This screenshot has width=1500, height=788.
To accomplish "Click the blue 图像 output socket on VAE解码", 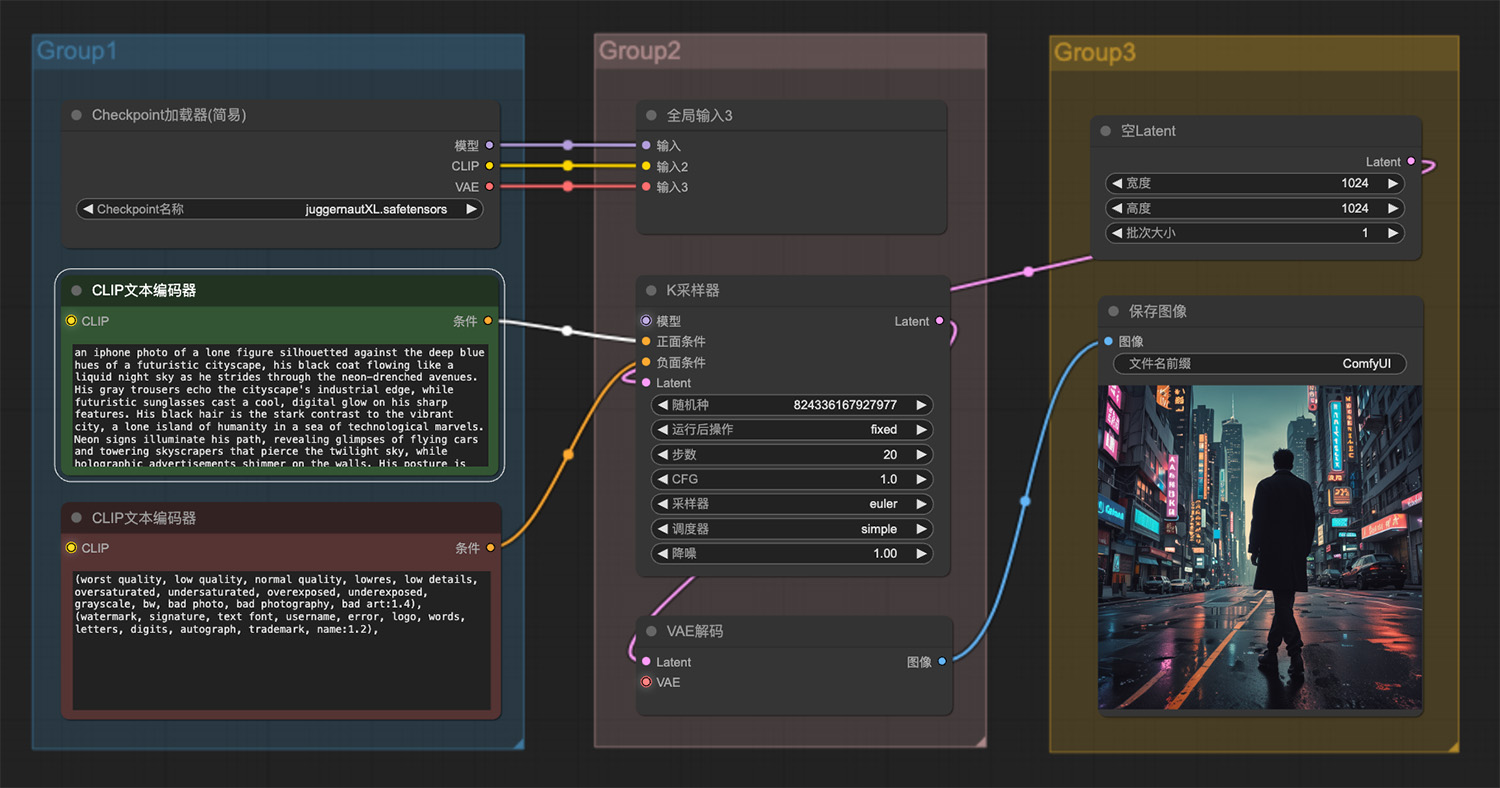I will coord(942,661).
